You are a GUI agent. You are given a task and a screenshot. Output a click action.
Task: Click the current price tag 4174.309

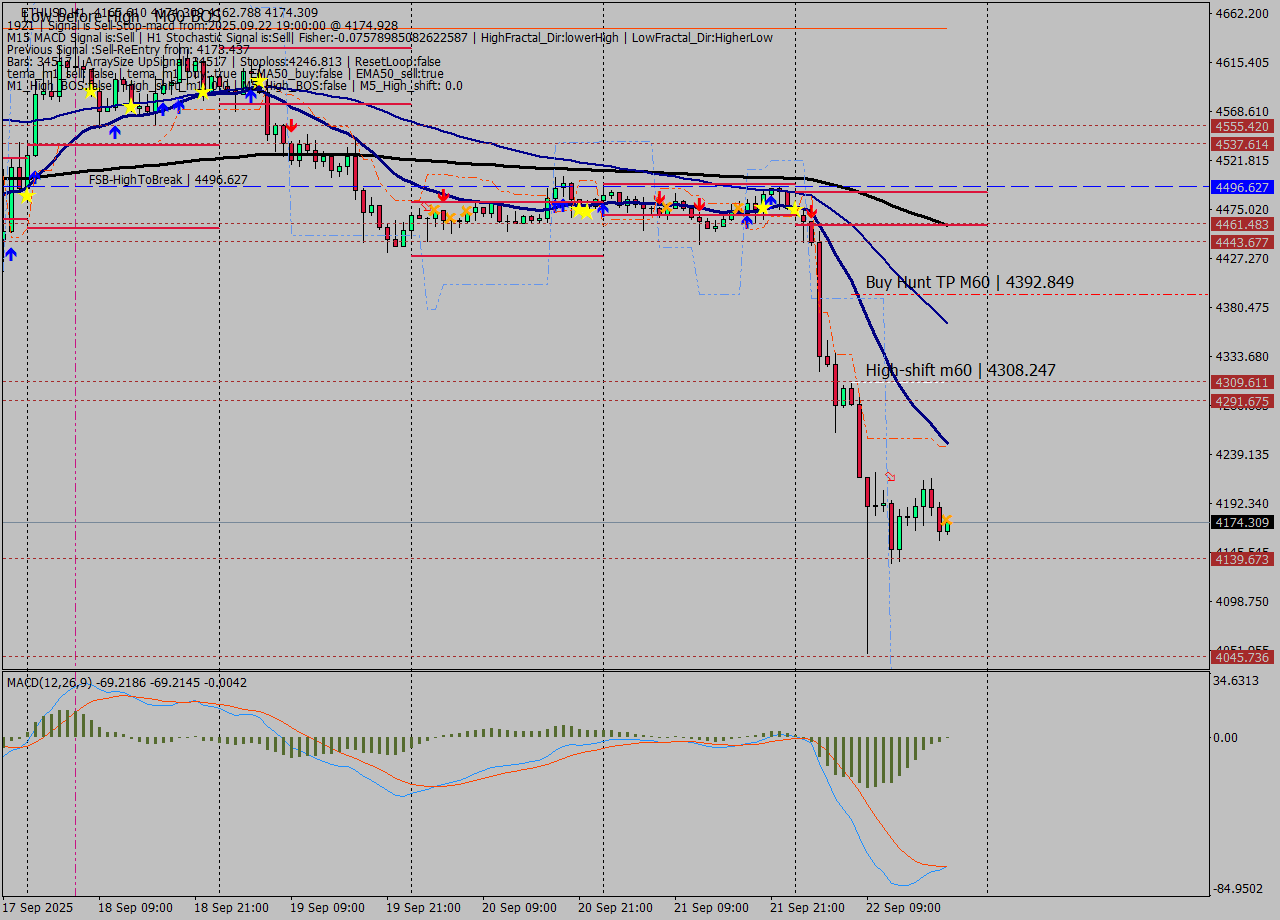[x=1240, y=522]
